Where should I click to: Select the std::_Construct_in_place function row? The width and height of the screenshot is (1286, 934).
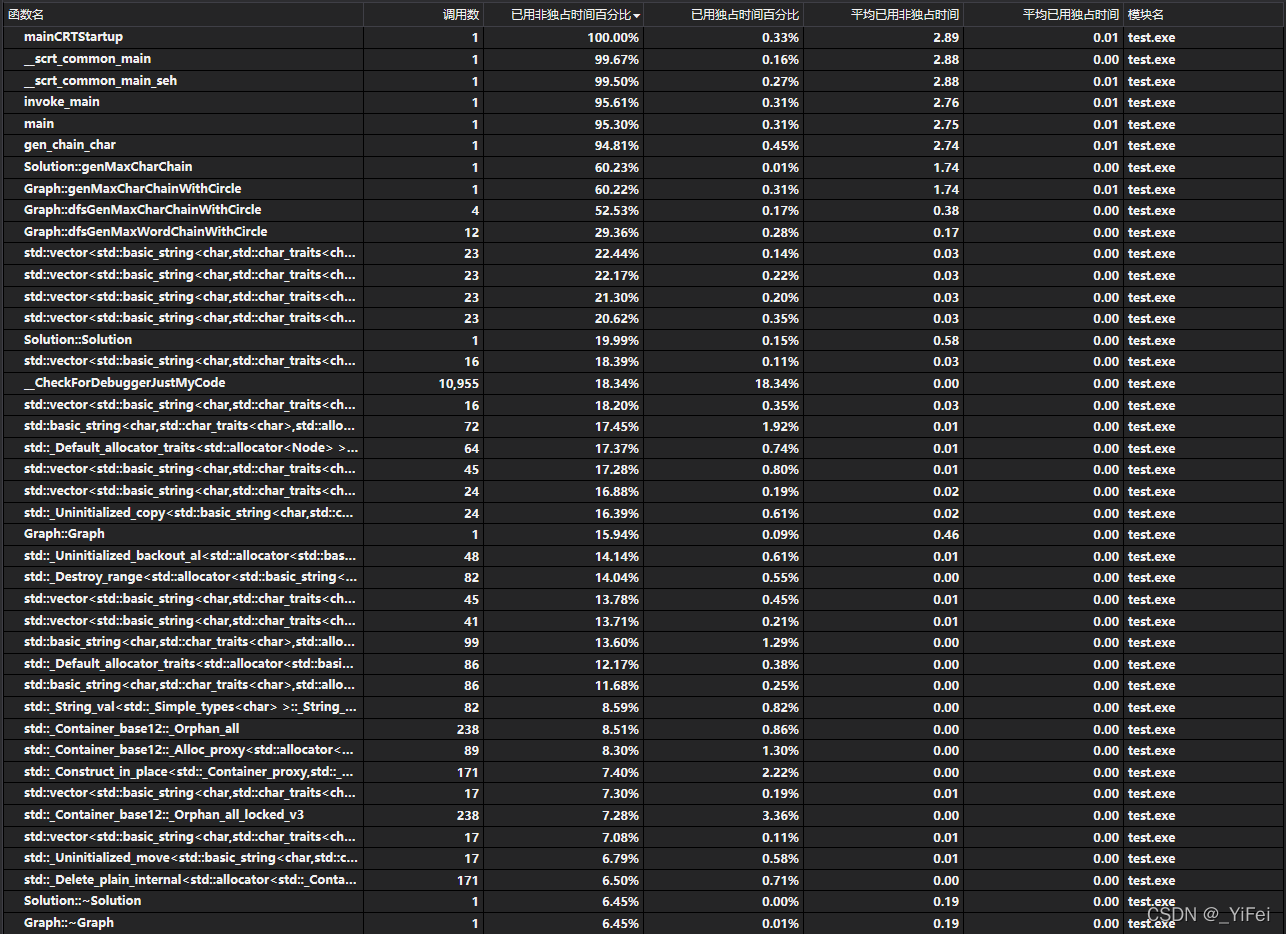[643, 772]
